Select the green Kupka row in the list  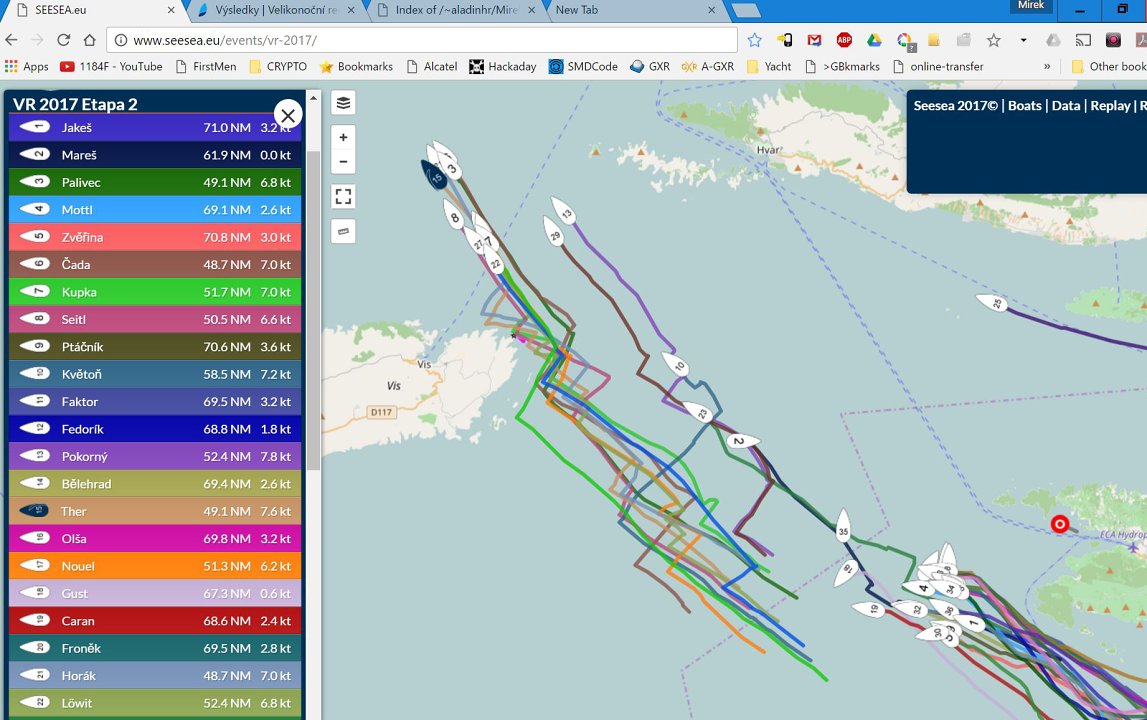point(155,292)
